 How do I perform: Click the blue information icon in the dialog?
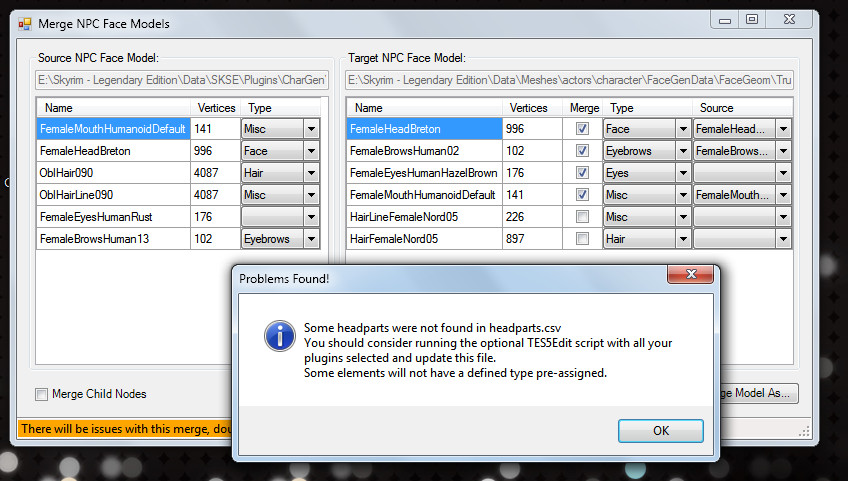click(280, 336)
